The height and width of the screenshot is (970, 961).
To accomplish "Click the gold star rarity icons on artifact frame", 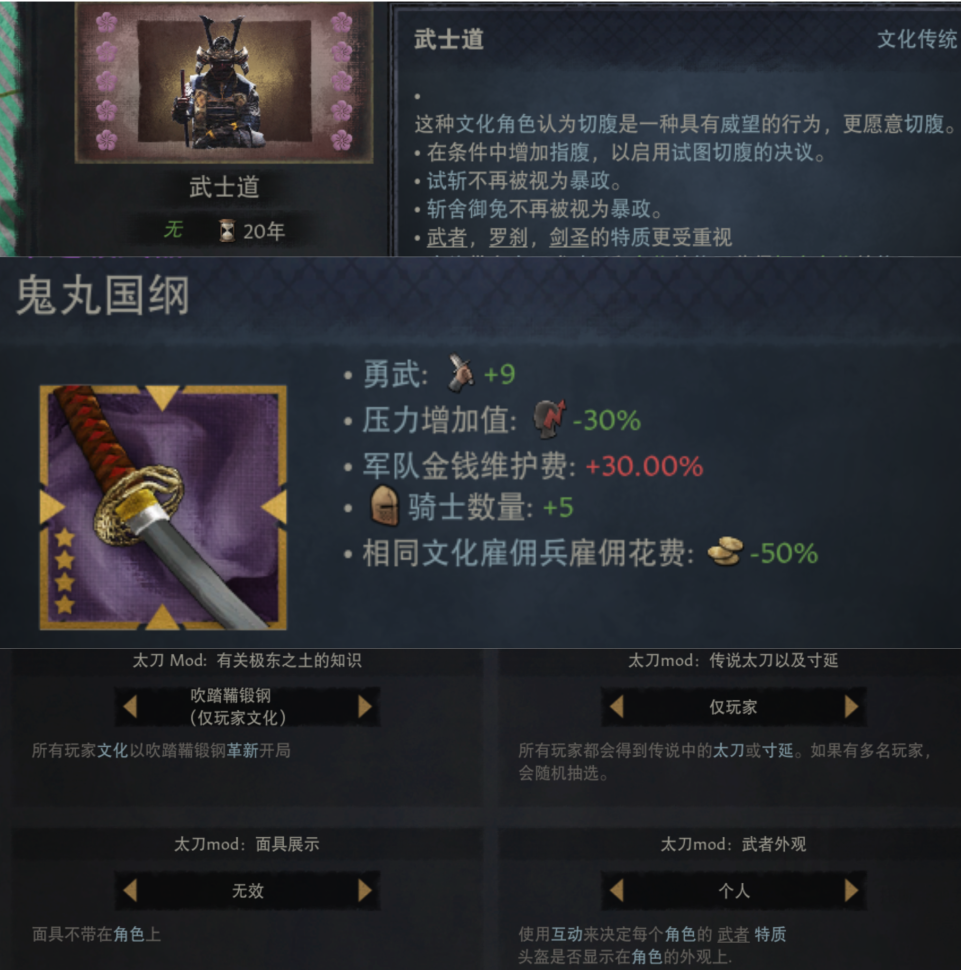I will click(x=64, y=571).
